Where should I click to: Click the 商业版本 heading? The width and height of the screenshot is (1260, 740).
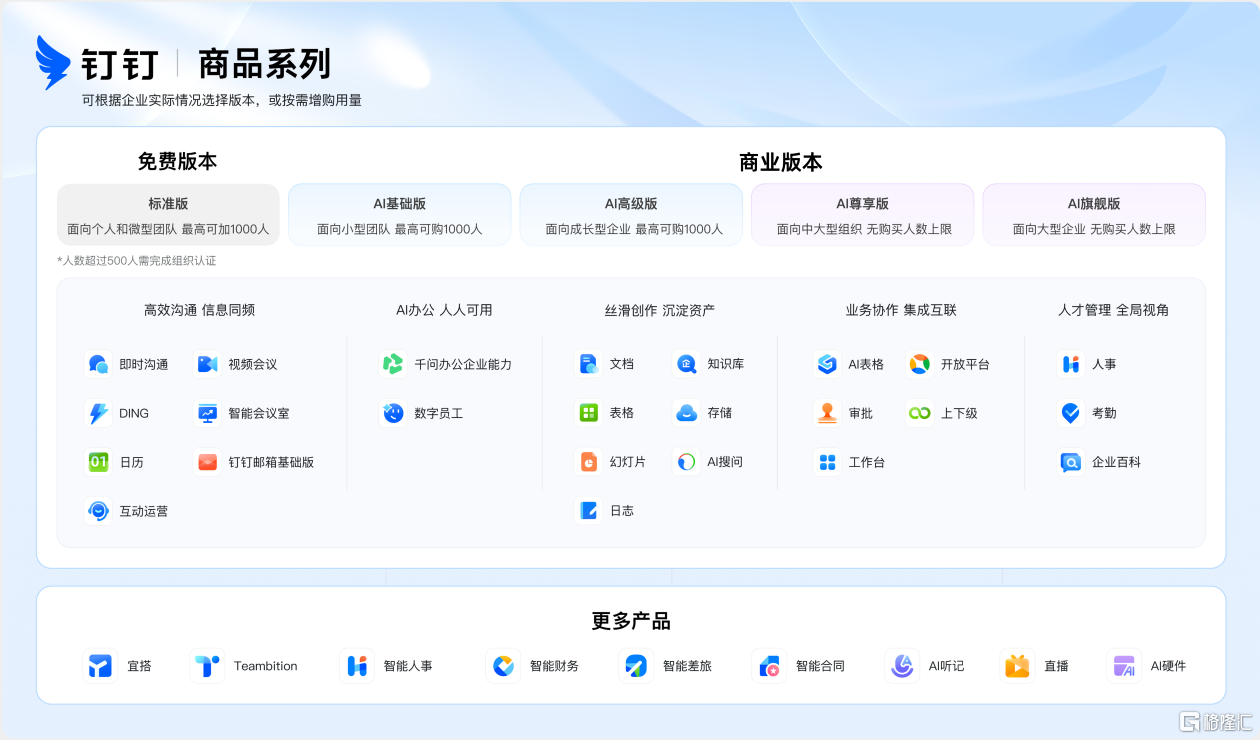(x=781, y=162)
